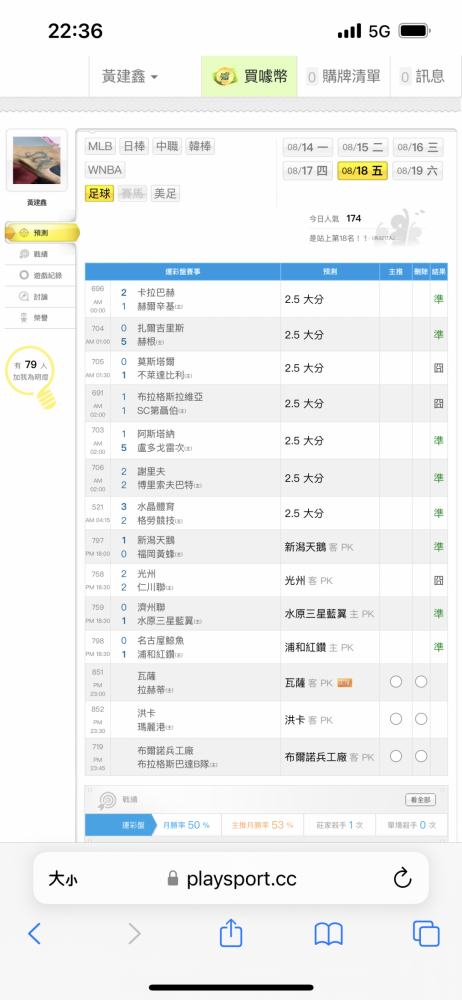
Task: Switch to the MLB league tab
Action: (x=100, y=146)
